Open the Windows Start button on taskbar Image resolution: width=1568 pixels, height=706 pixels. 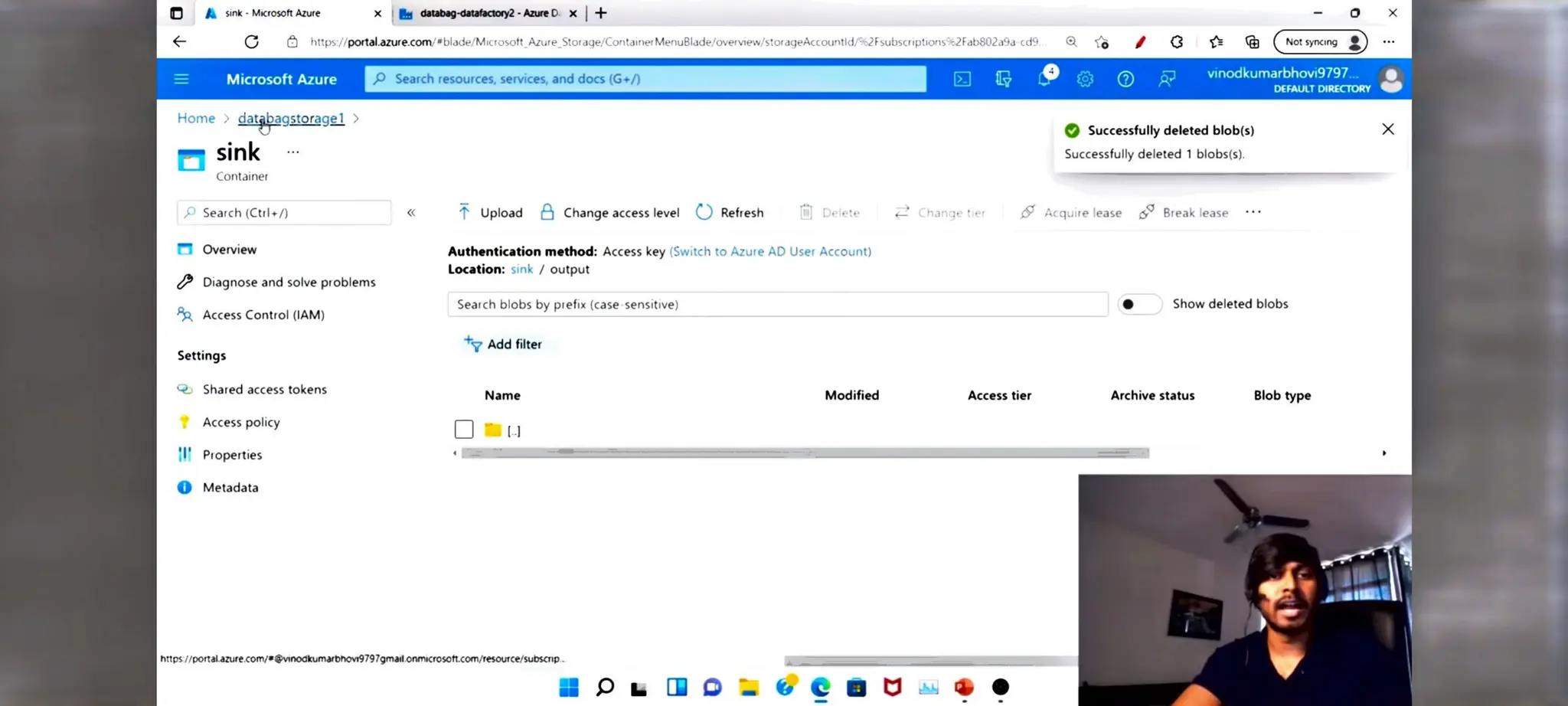pos(569,687)
